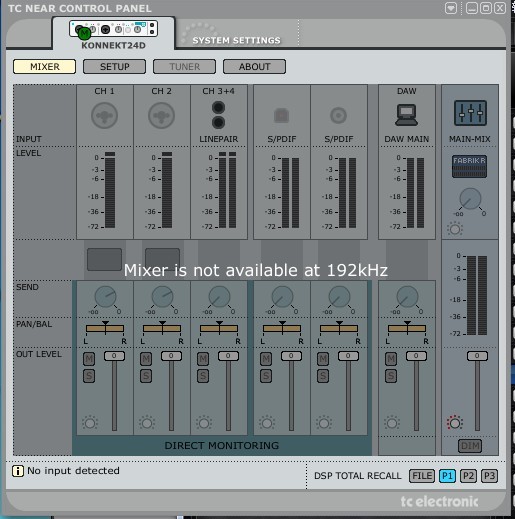Click the sun icon under the reverb knob
515x519 pixels.
[x=455, y=229]
